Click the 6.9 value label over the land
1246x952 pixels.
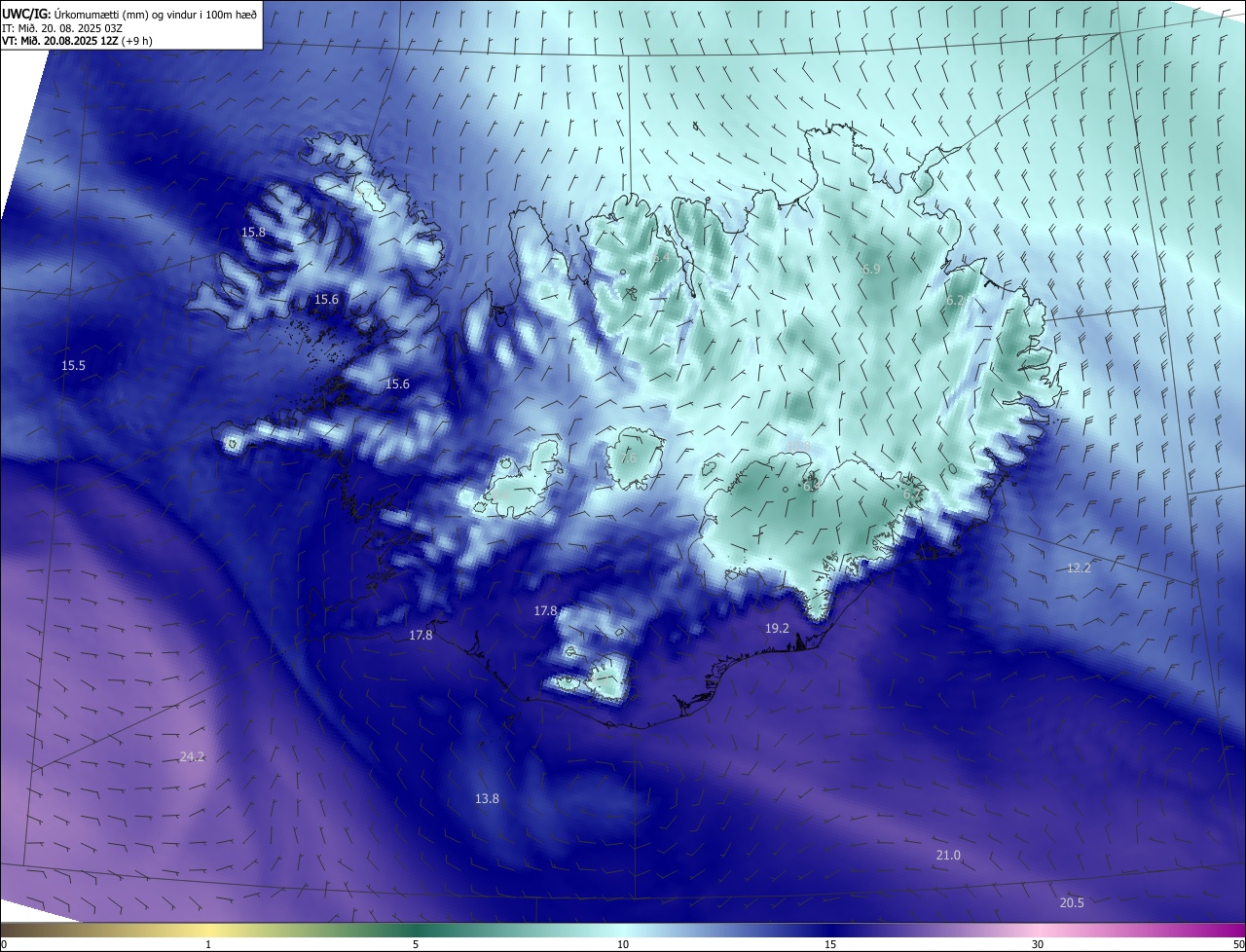point(871,269)
